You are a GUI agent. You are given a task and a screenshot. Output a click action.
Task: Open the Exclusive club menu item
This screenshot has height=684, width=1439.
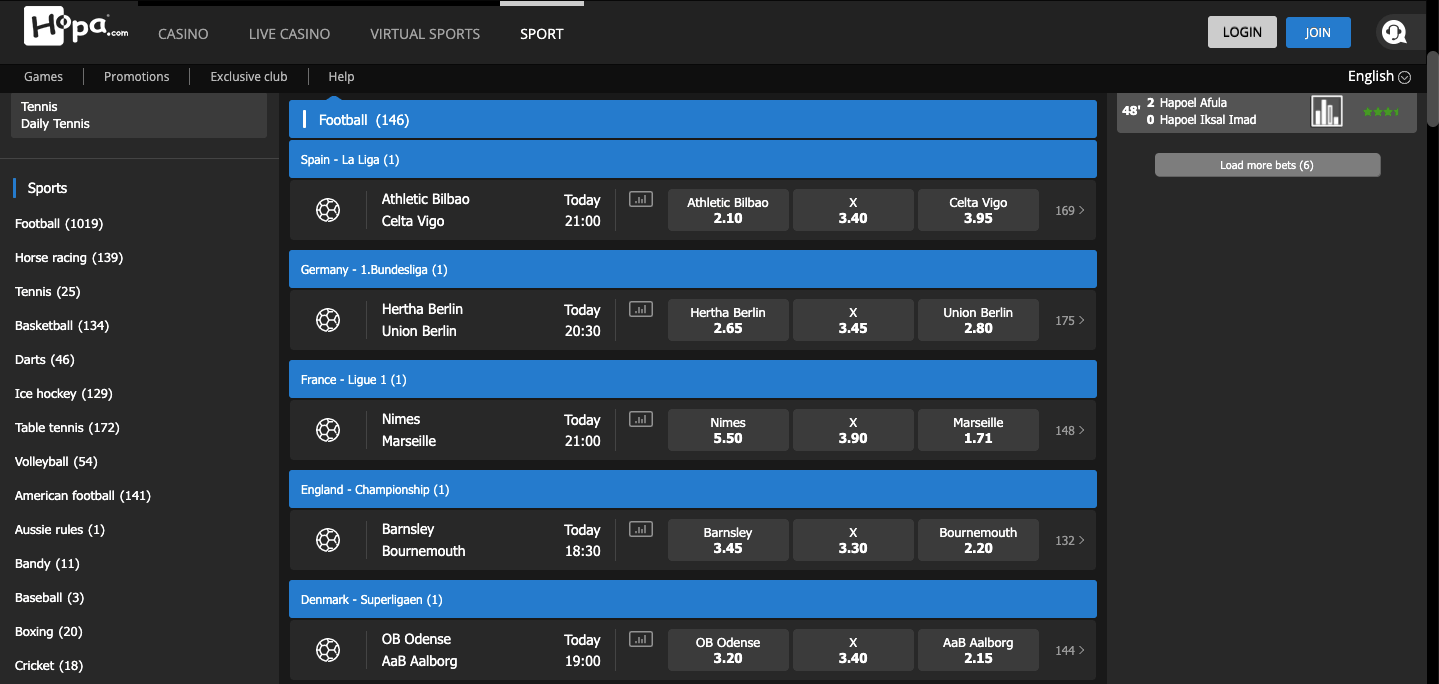tap(249, 76)
